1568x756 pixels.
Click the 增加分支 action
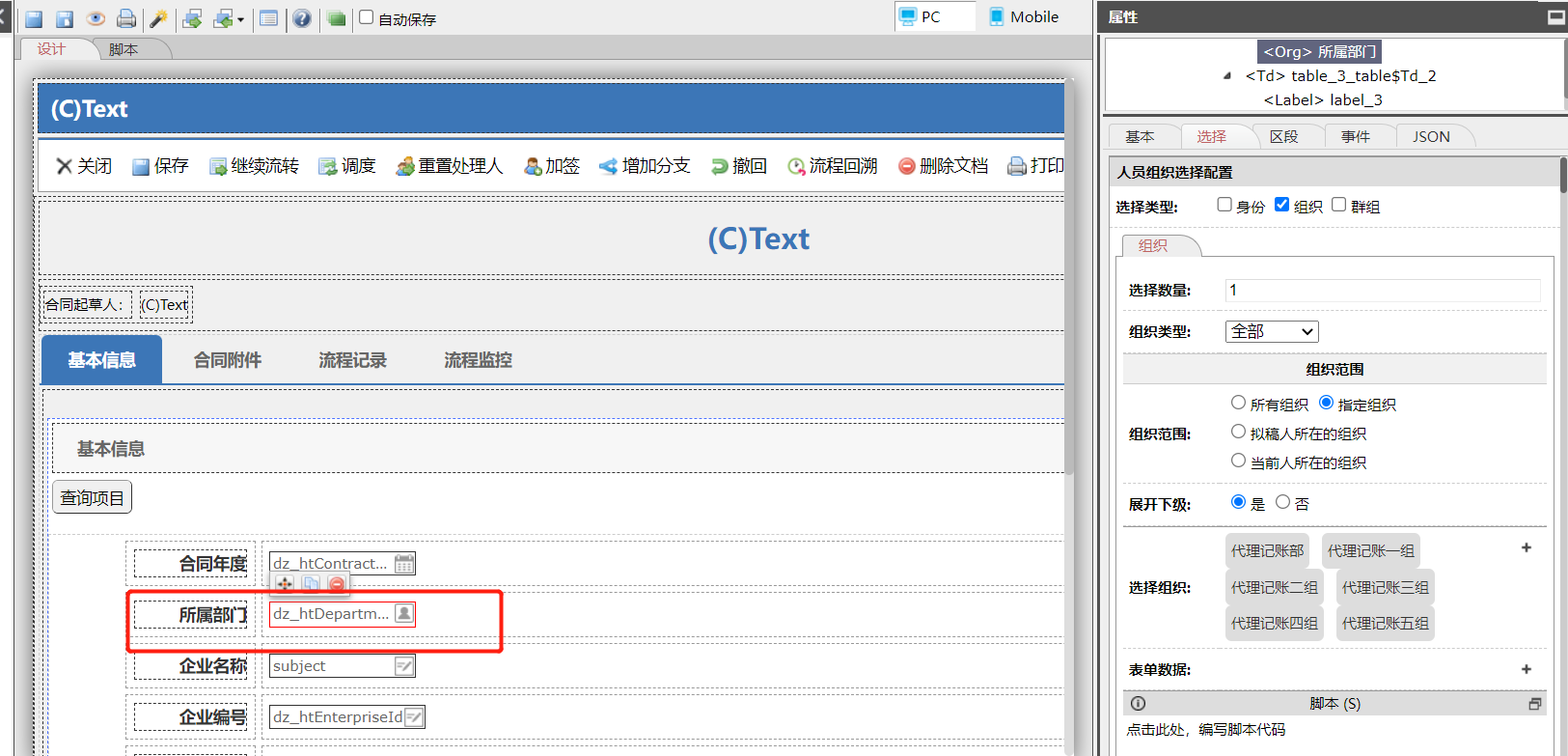645,166
